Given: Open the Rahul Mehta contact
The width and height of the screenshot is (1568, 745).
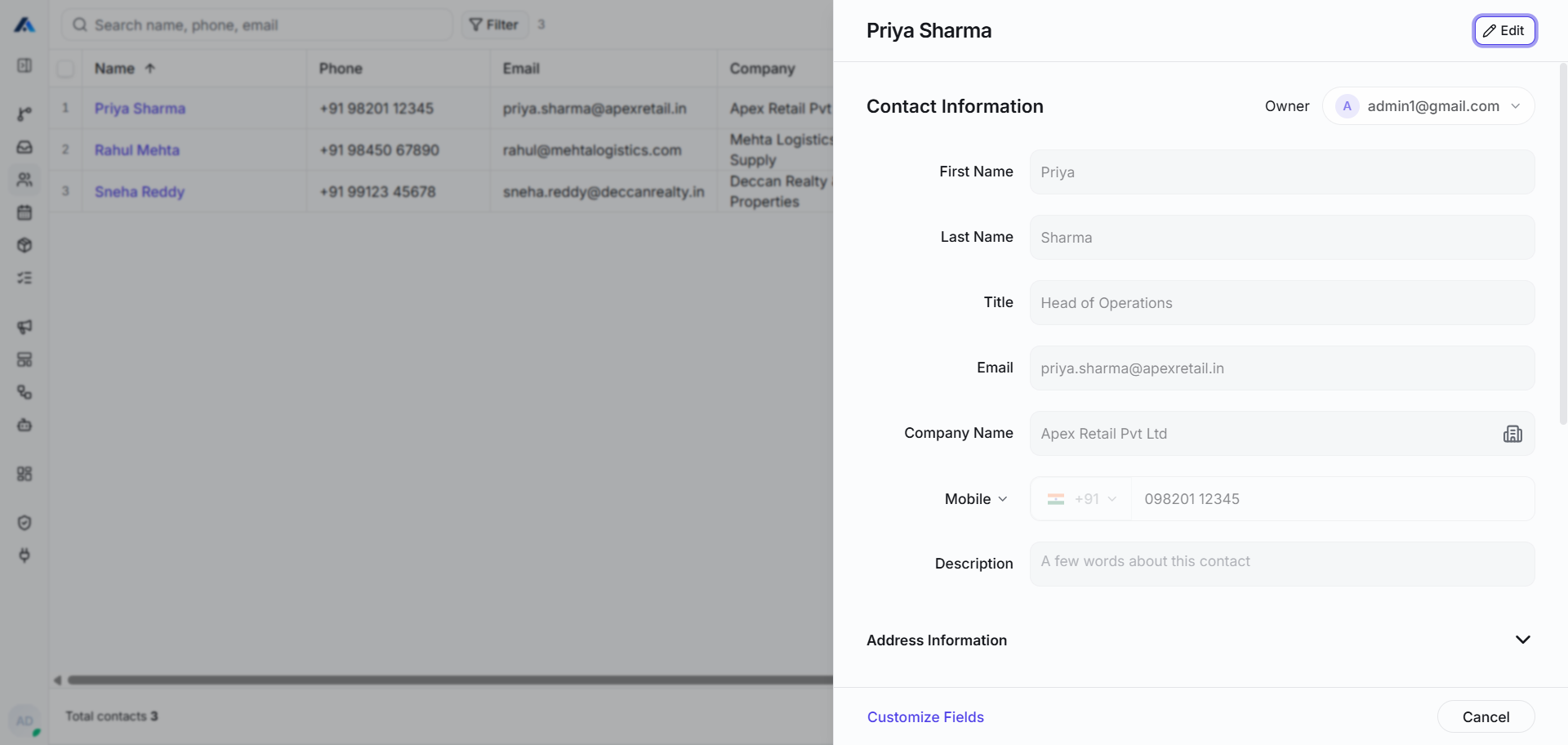Looking at the screenshot, I should pos(136,149).
